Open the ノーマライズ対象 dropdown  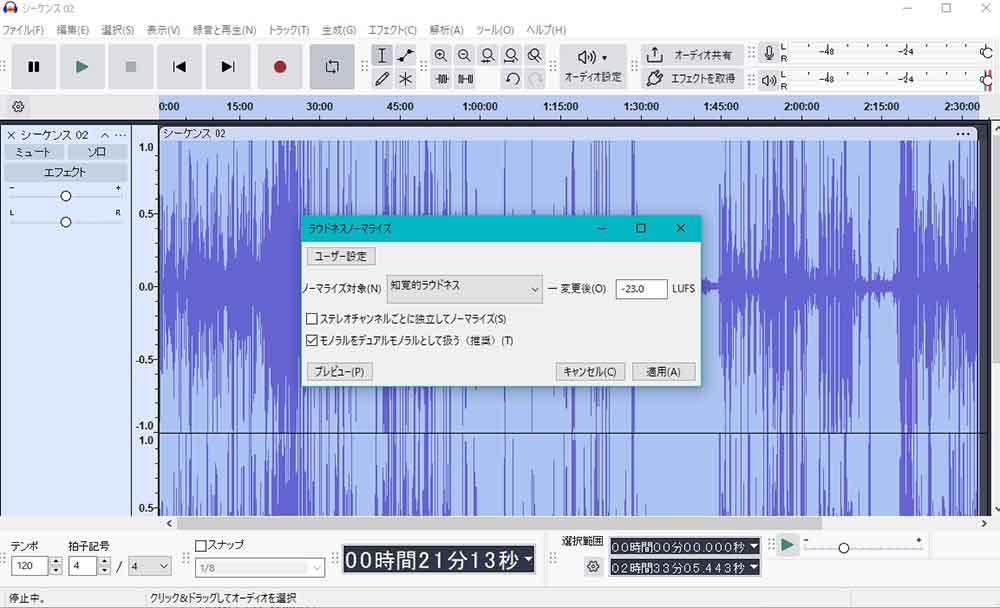[464, 288]
